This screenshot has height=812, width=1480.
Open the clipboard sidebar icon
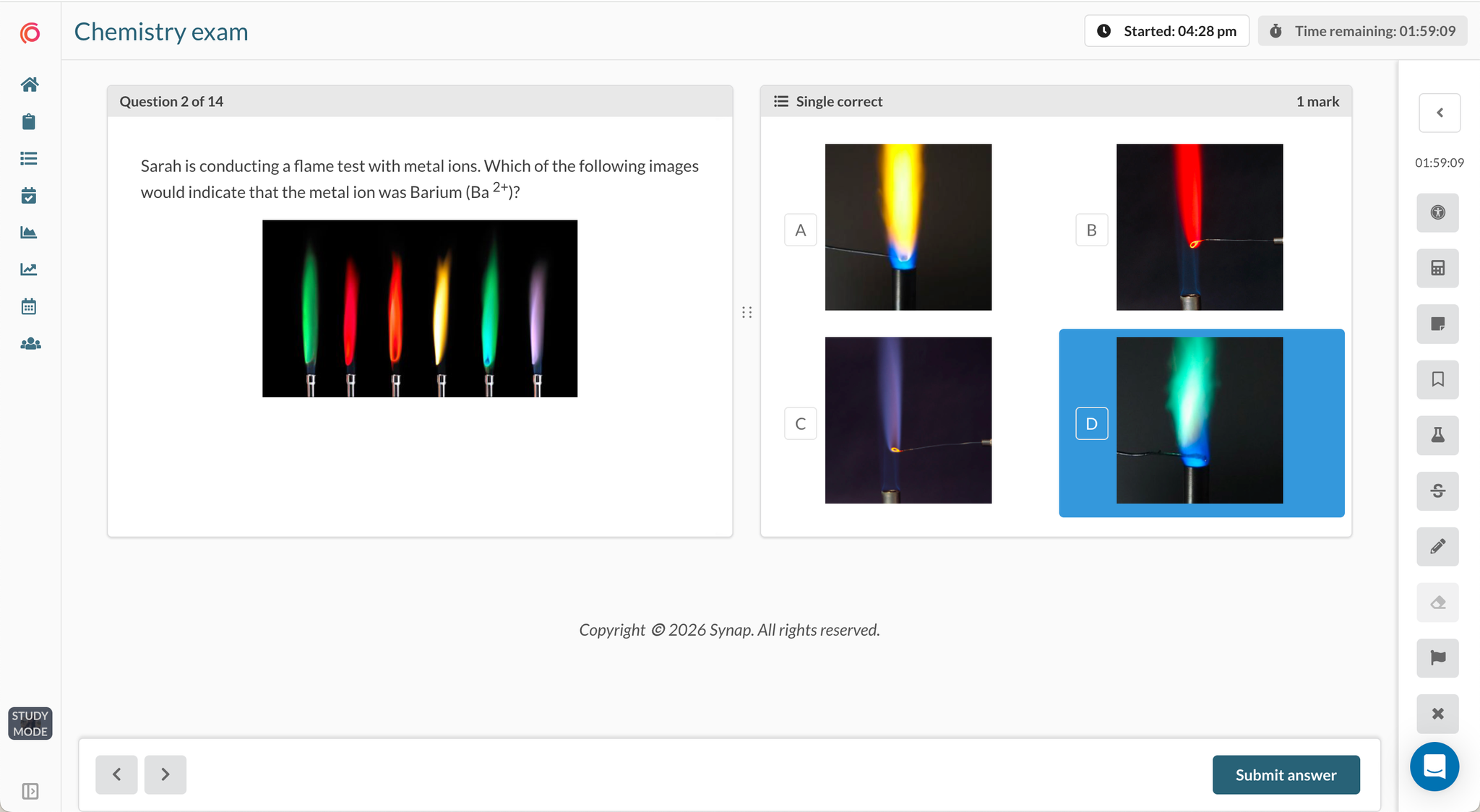pos(29,121)
